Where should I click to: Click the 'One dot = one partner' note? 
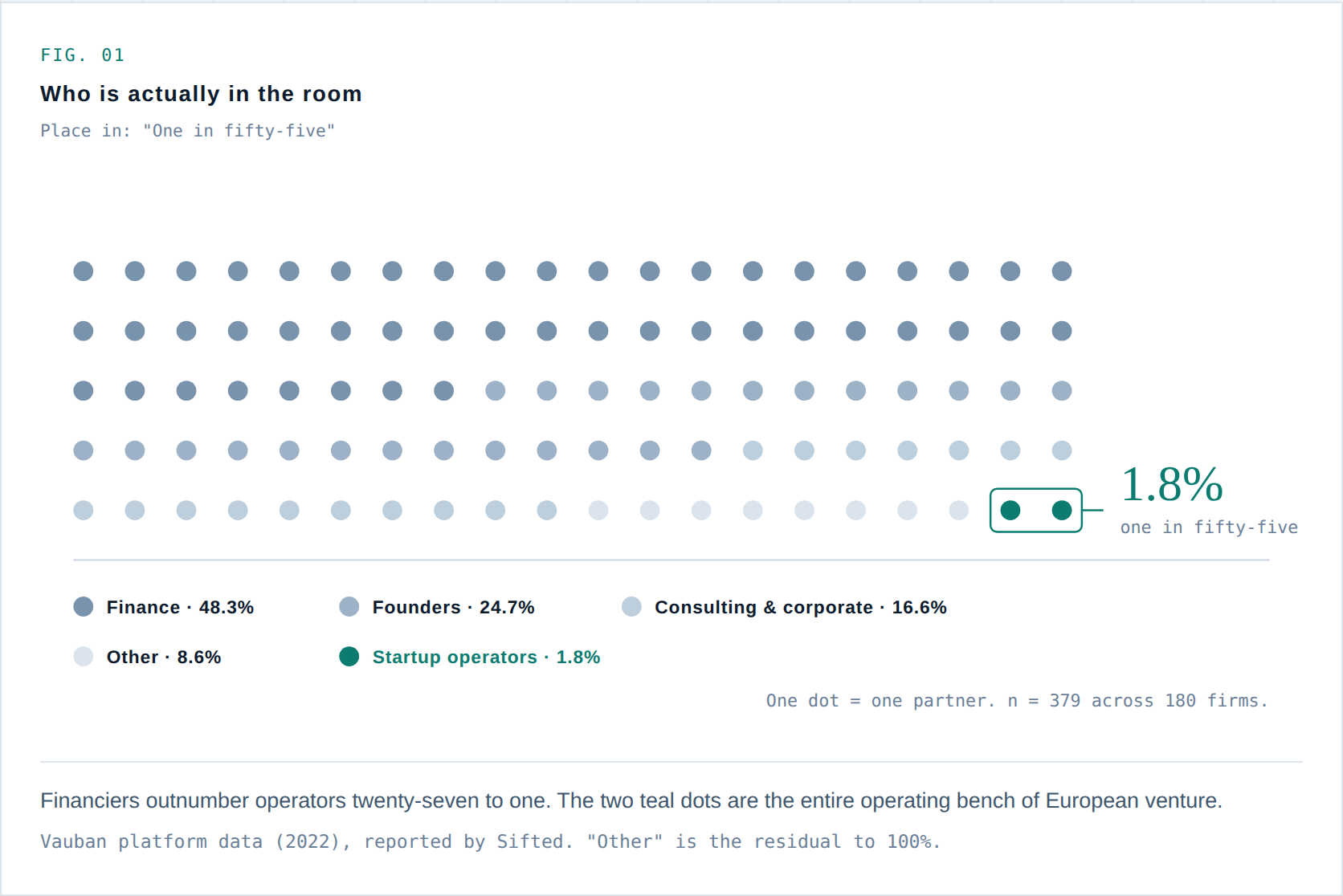tap(1017, 701)
